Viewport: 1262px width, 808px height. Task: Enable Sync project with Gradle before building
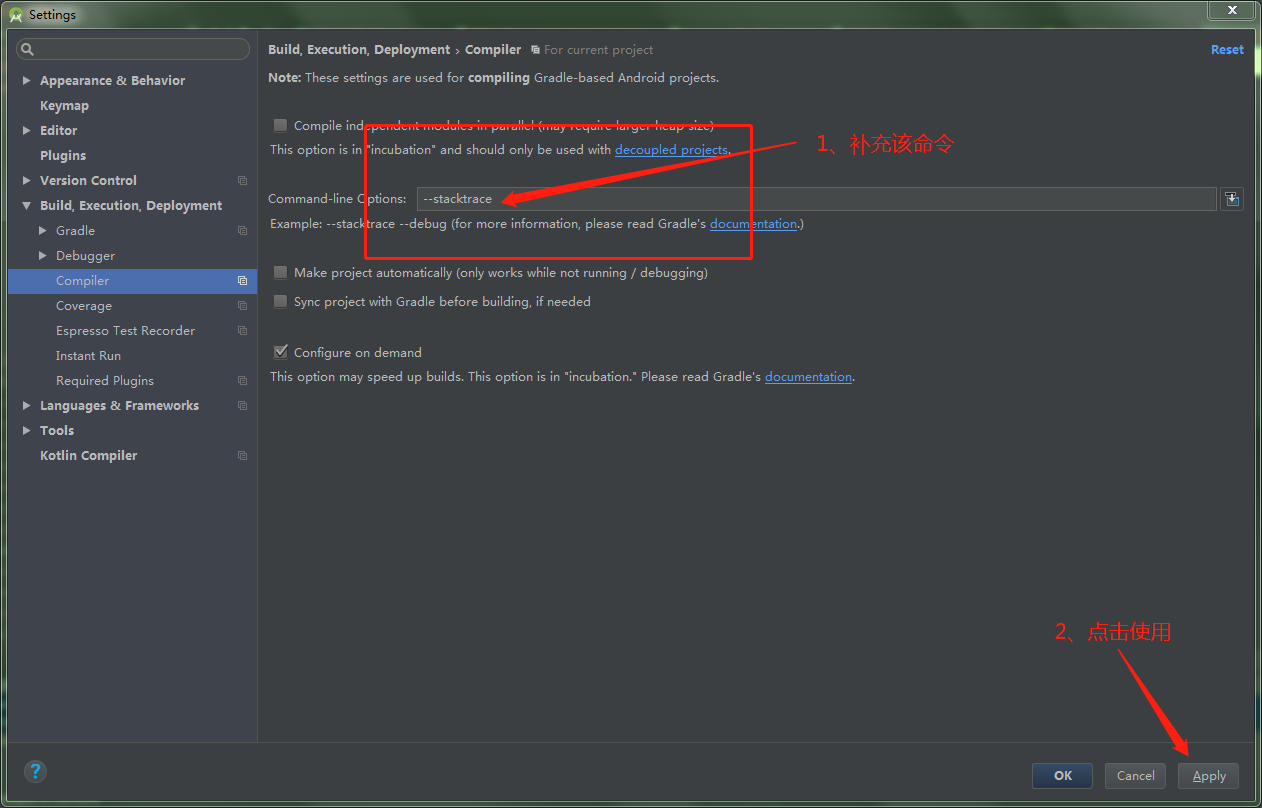281,301
